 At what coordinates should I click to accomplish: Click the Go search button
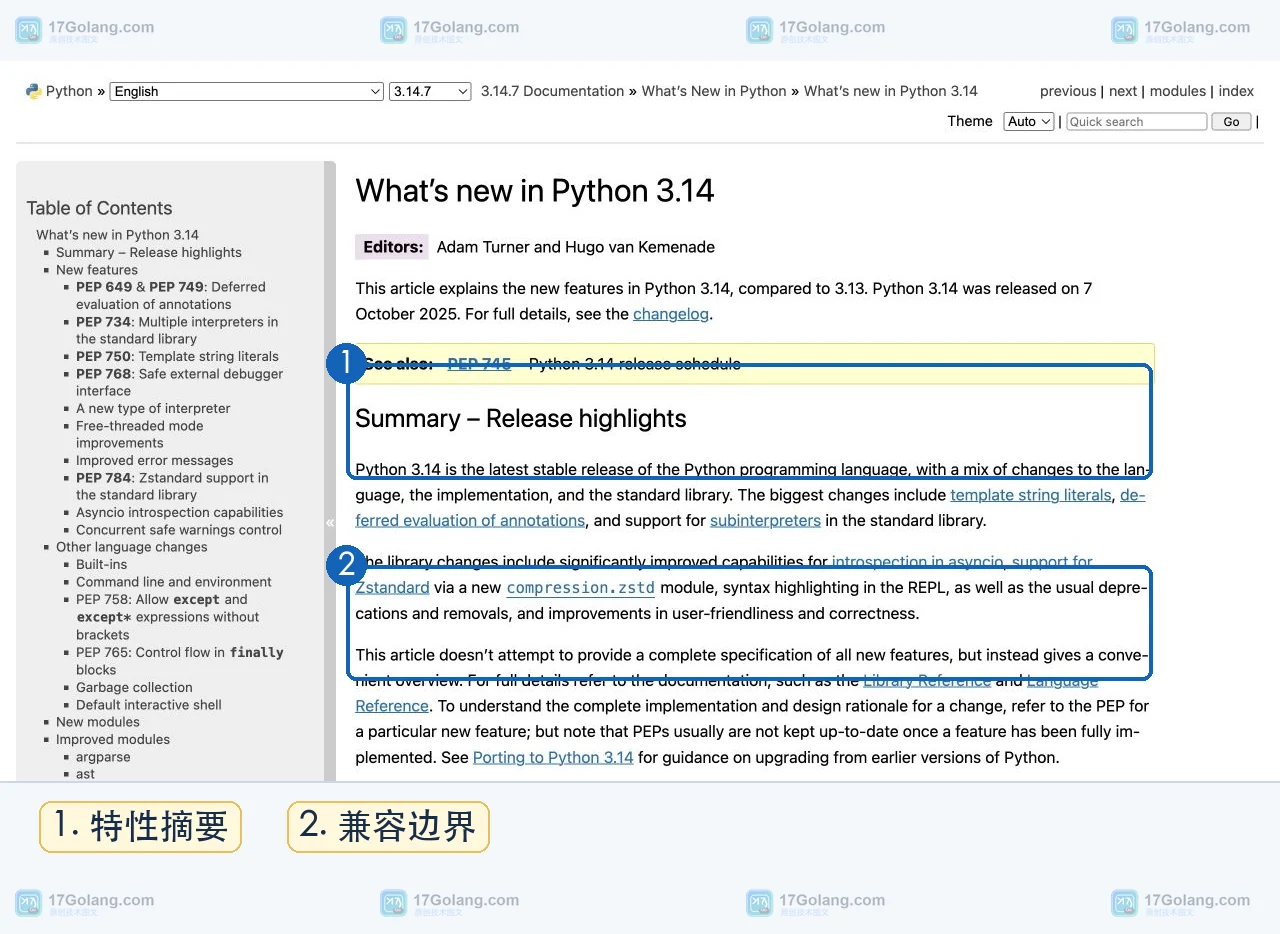click(1231, 121)
